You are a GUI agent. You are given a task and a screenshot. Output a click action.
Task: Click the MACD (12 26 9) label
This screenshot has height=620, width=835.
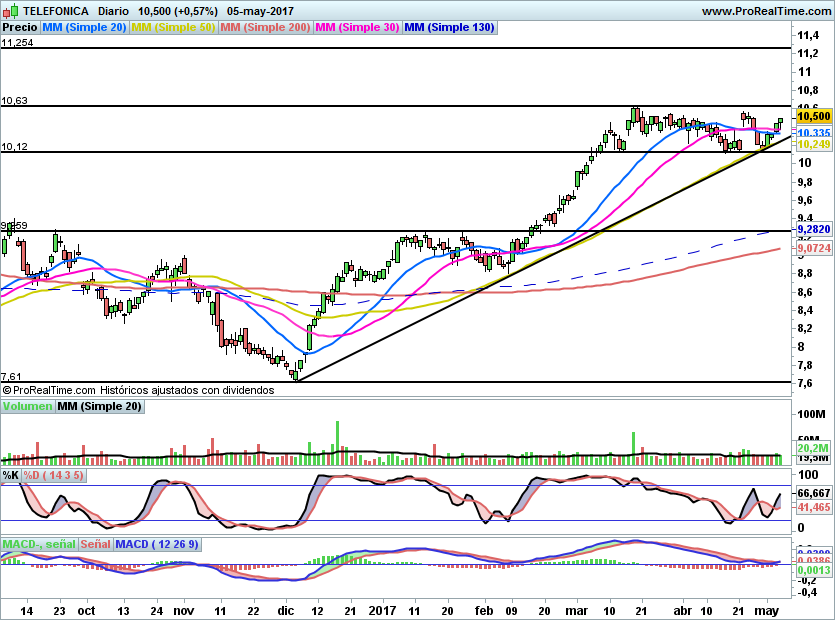point(157,544)
